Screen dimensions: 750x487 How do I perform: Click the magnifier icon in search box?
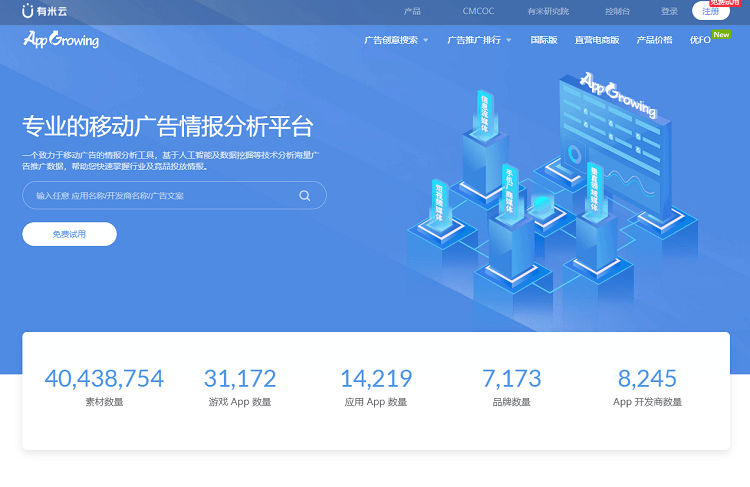coord(304,196)
